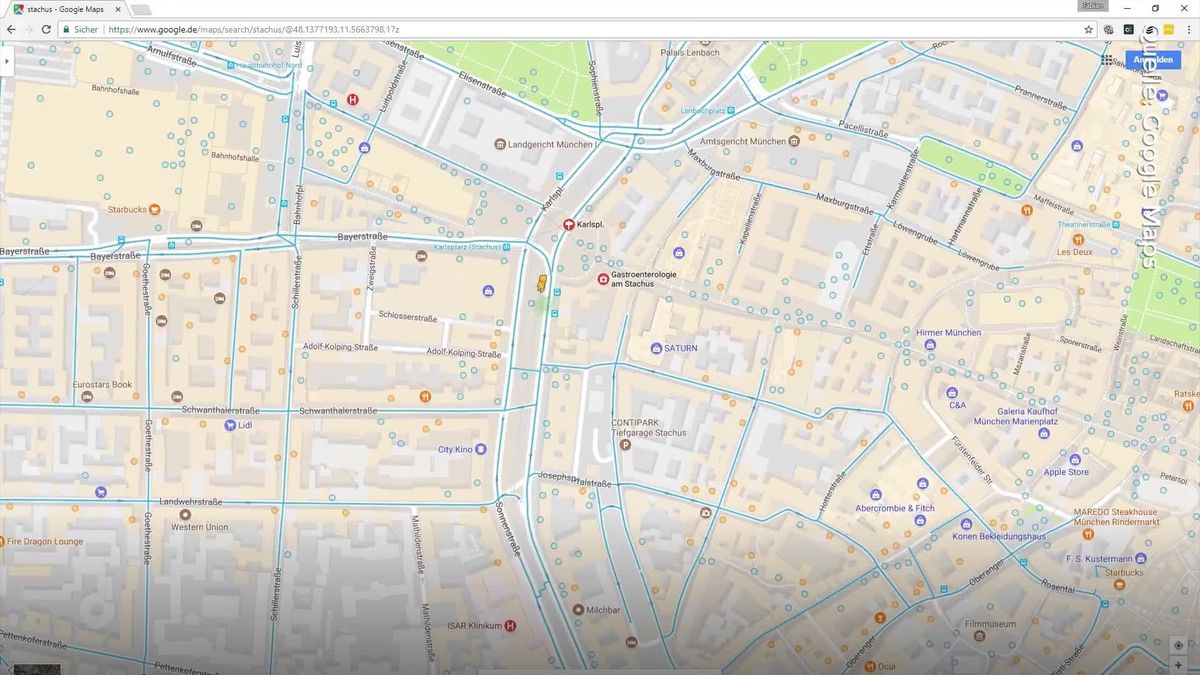Click the Ocui restaurant marker

pos(870,665)
